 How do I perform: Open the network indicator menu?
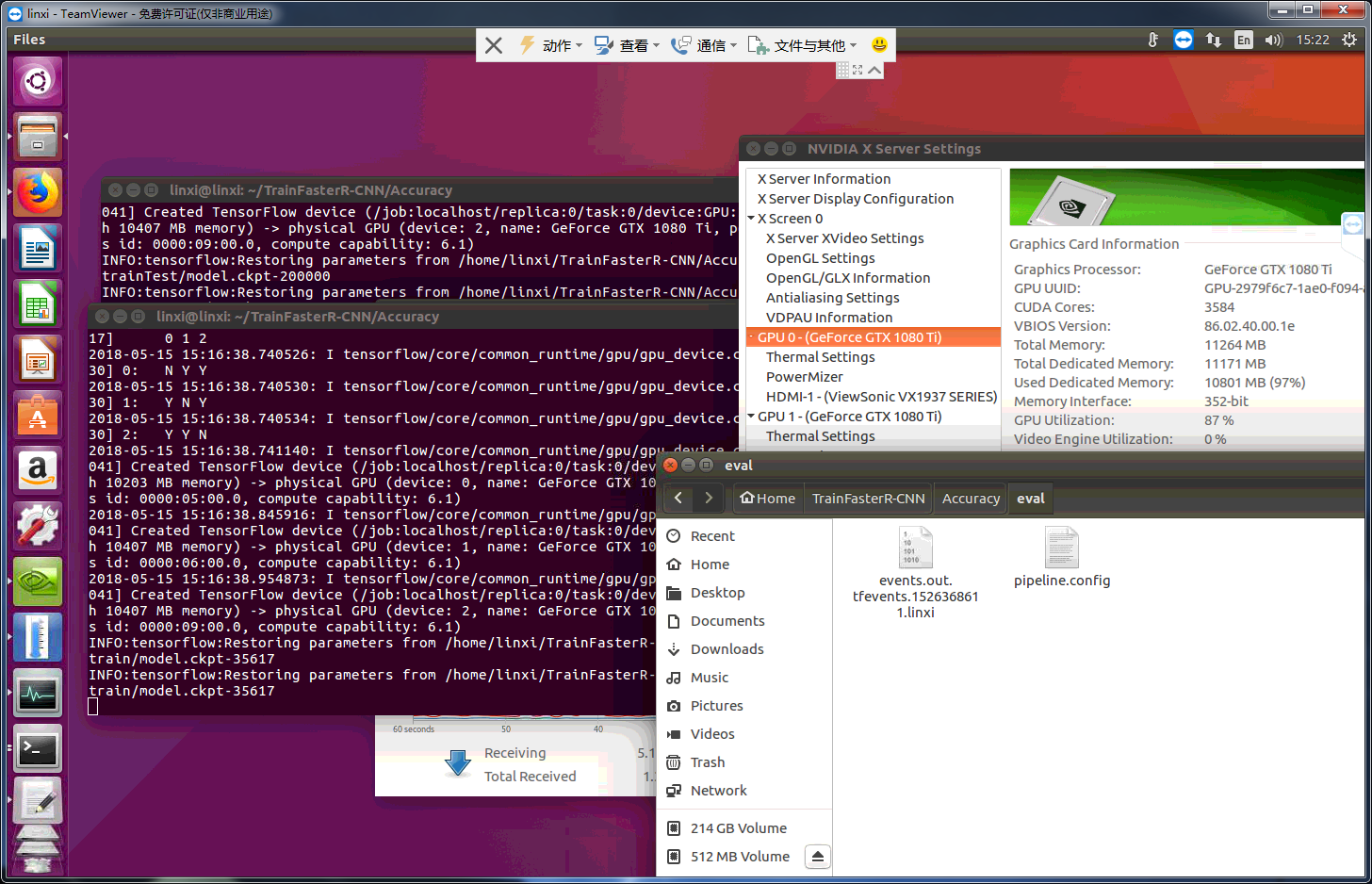[1214, 40]
